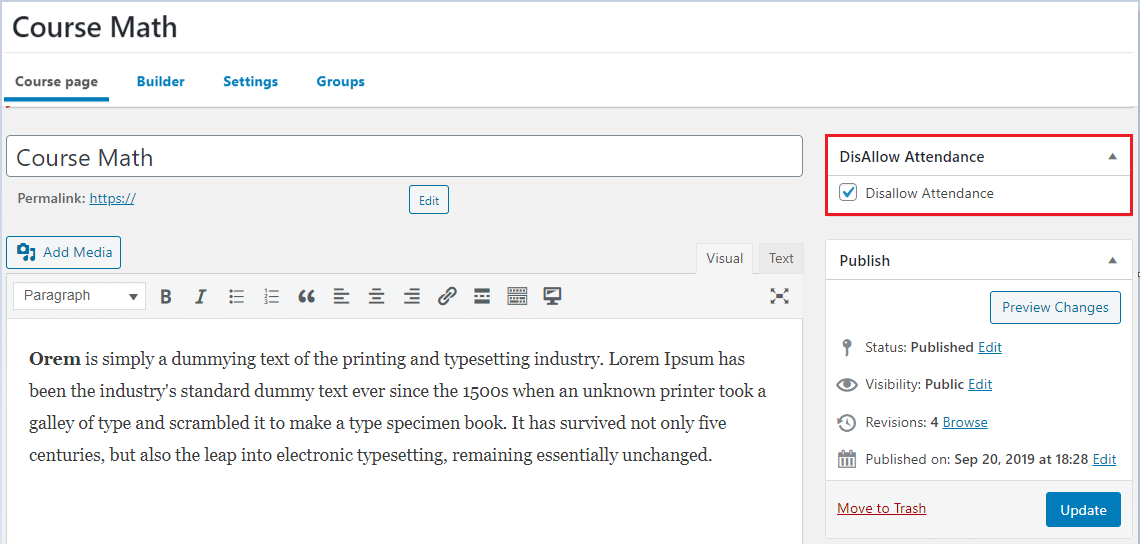1140x544 pixels.
Task: Switch to the Course page tab
Action: point(57,81)
